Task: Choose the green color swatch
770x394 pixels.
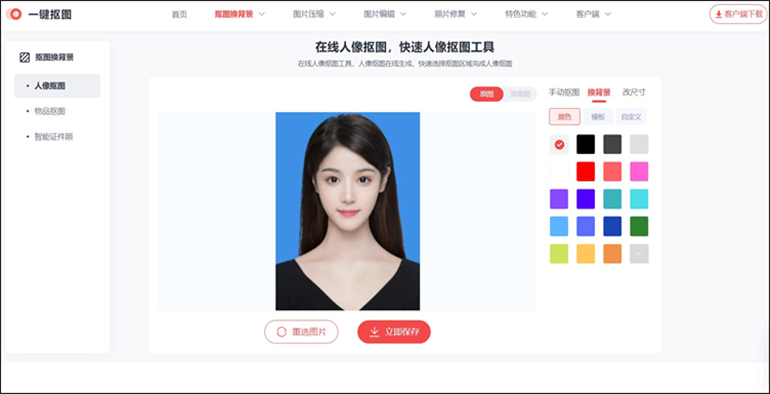Action: 639,226
